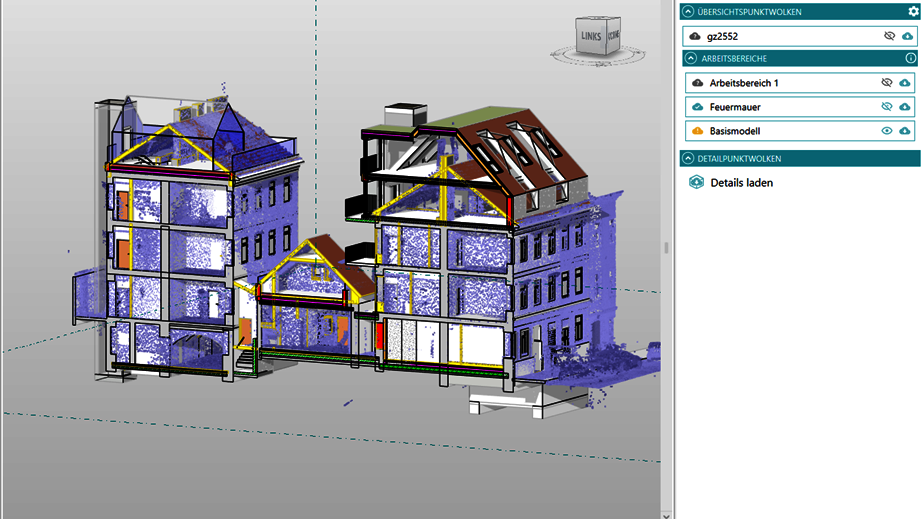Toggle visibility of Feuermauer

point(886,106)
